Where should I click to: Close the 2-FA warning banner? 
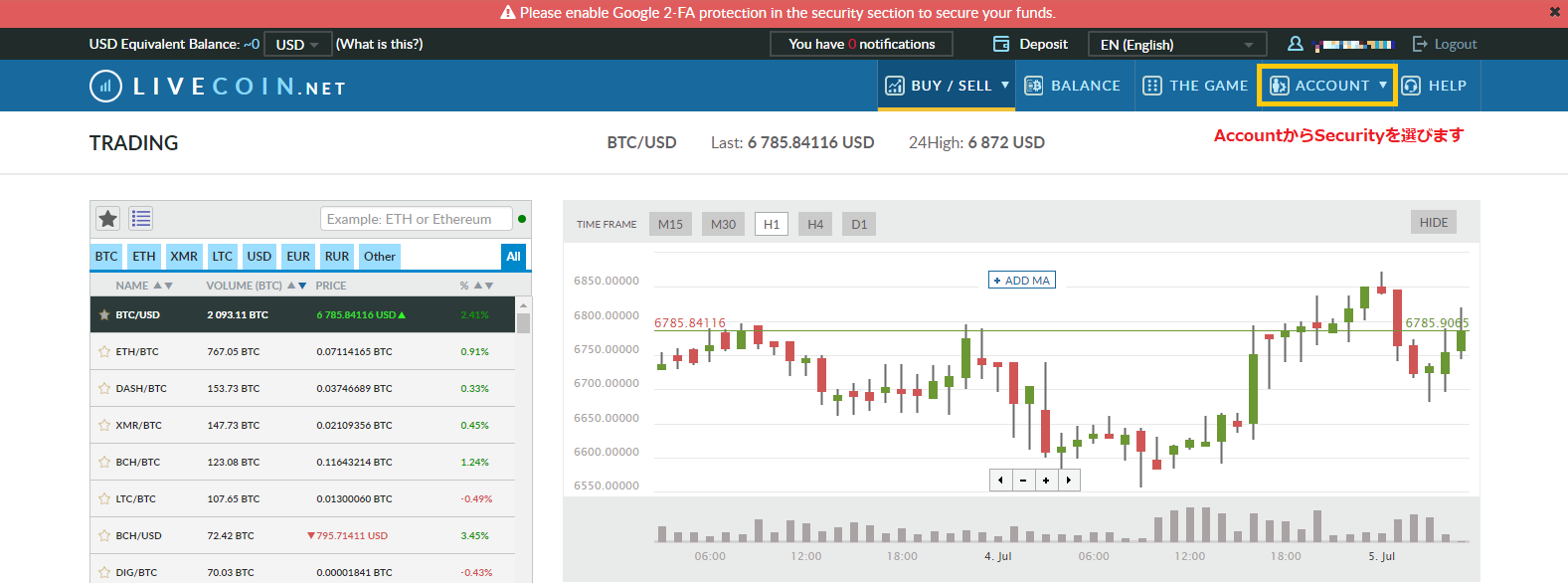(1554, 13)
